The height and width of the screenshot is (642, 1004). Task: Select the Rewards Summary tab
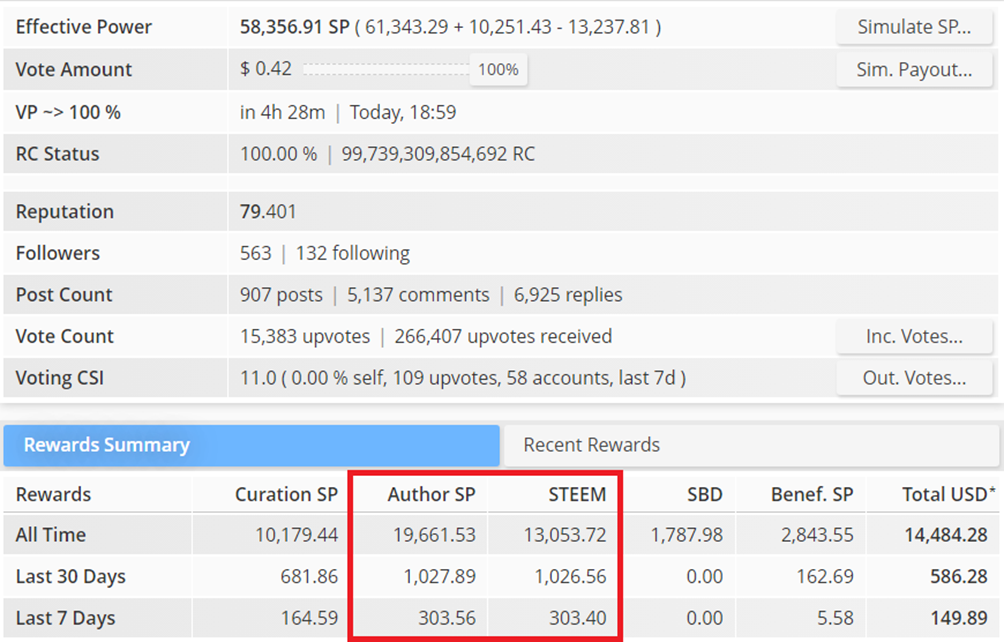coord(252,445)
